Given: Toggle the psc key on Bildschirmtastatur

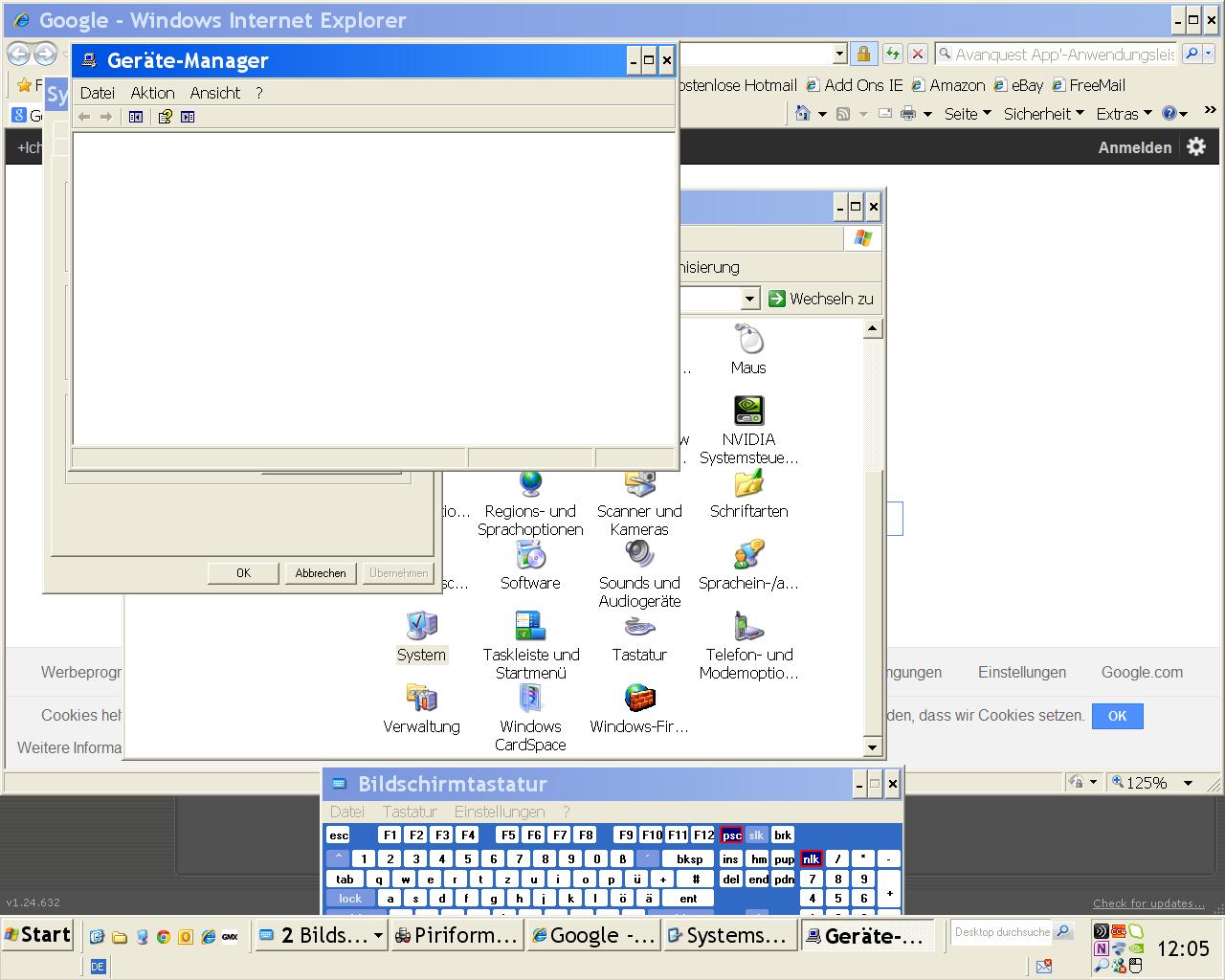Looking at the screenshot, I should pos(731,835).
